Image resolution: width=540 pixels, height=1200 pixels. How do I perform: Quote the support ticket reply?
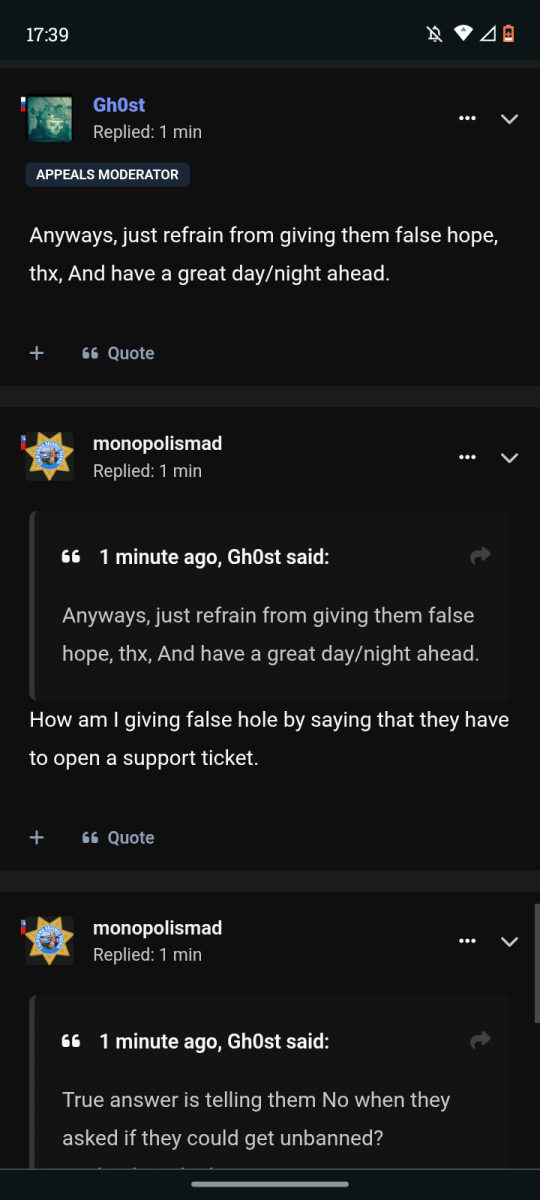118,837
